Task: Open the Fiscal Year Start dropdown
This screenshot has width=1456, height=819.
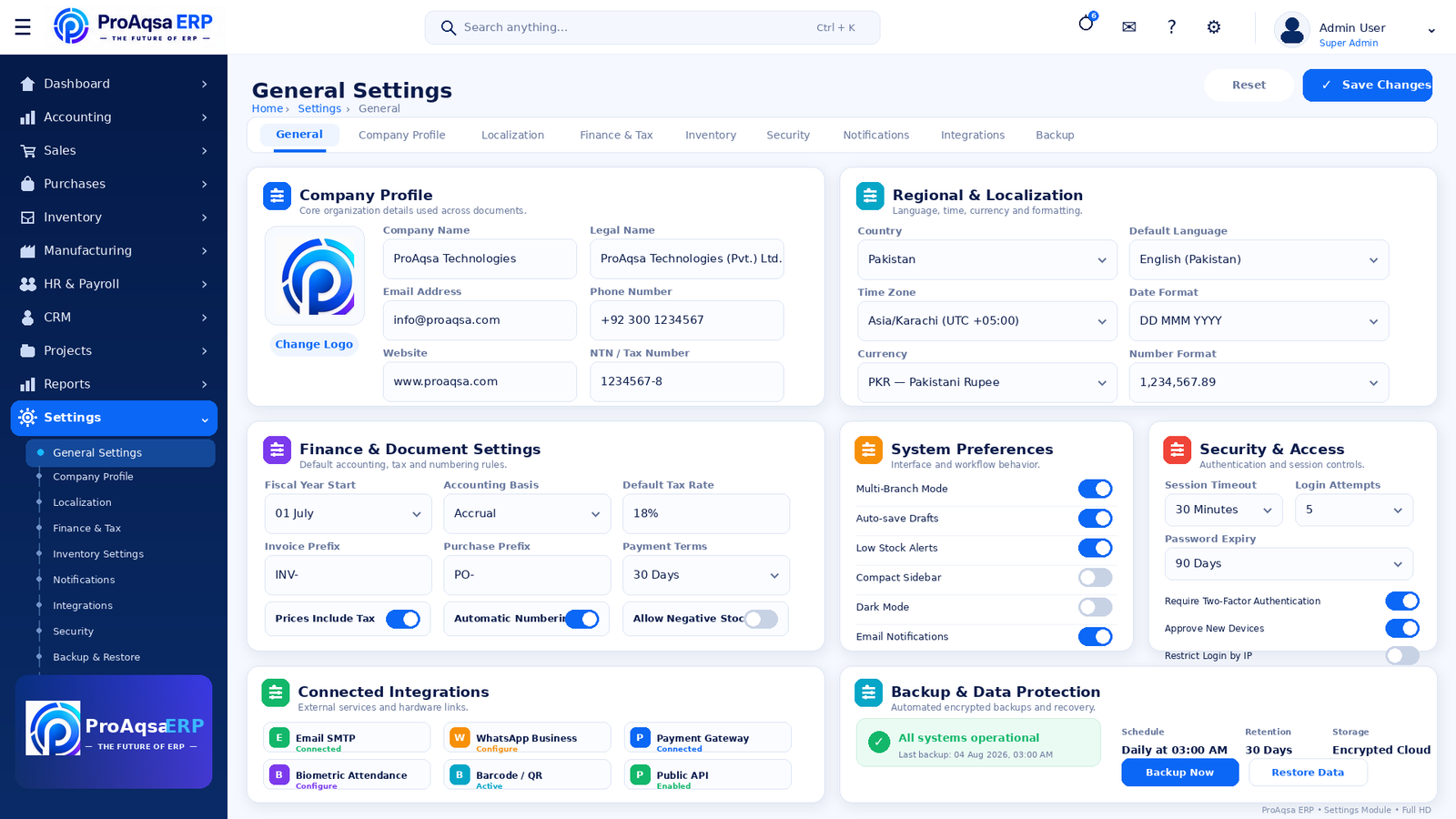Action: (x=349, y=513)
